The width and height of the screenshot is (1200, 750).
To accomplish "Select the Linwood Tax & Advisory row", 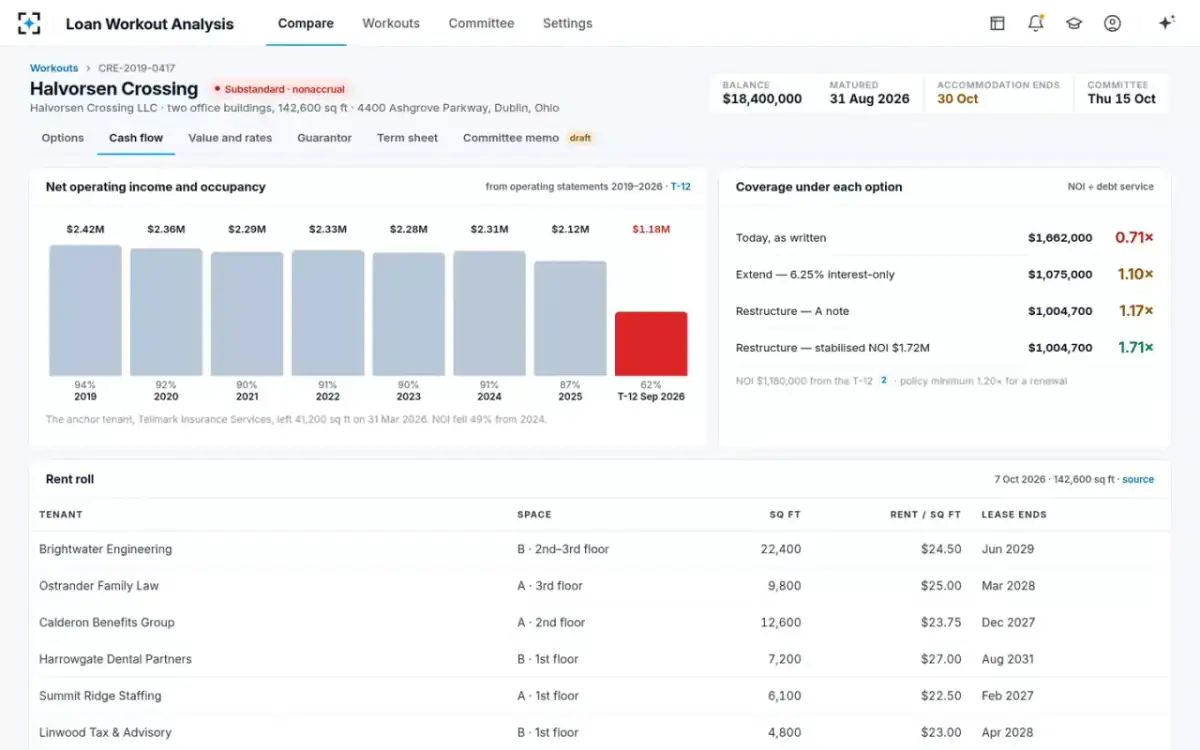I will [x=600, y=732].
